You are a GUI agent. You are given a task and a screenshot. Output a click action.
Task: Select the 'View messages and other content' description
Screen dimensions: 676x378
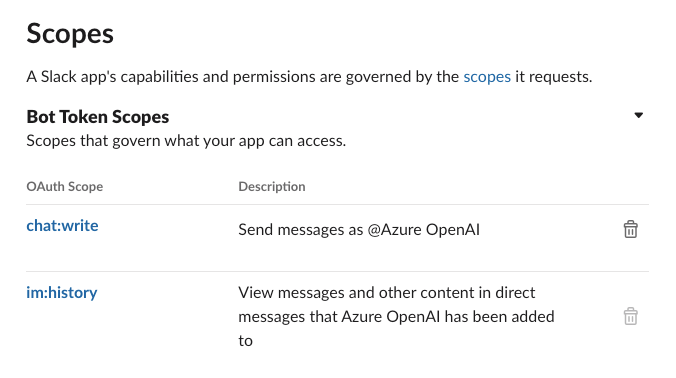point(396,317)
